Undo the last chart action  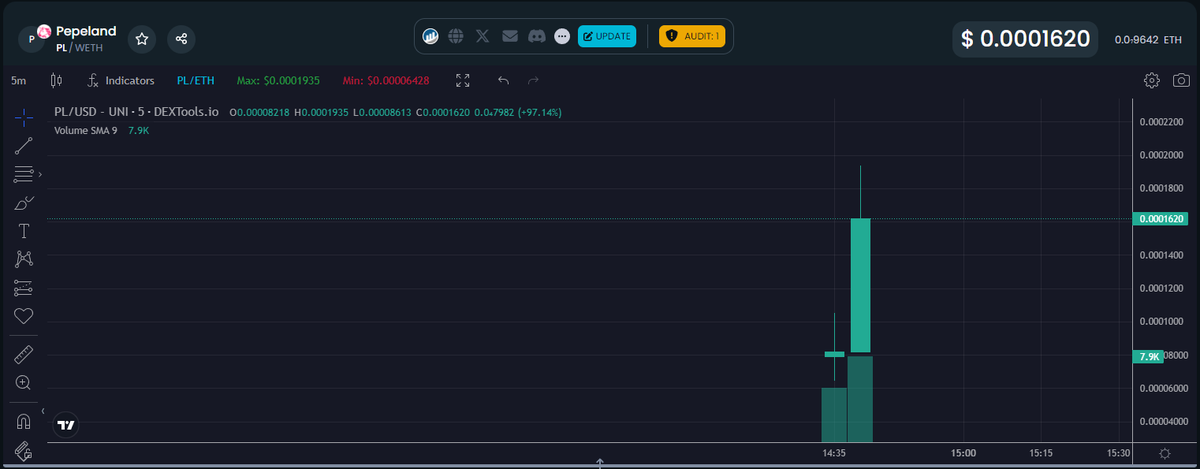pos(504,80)
